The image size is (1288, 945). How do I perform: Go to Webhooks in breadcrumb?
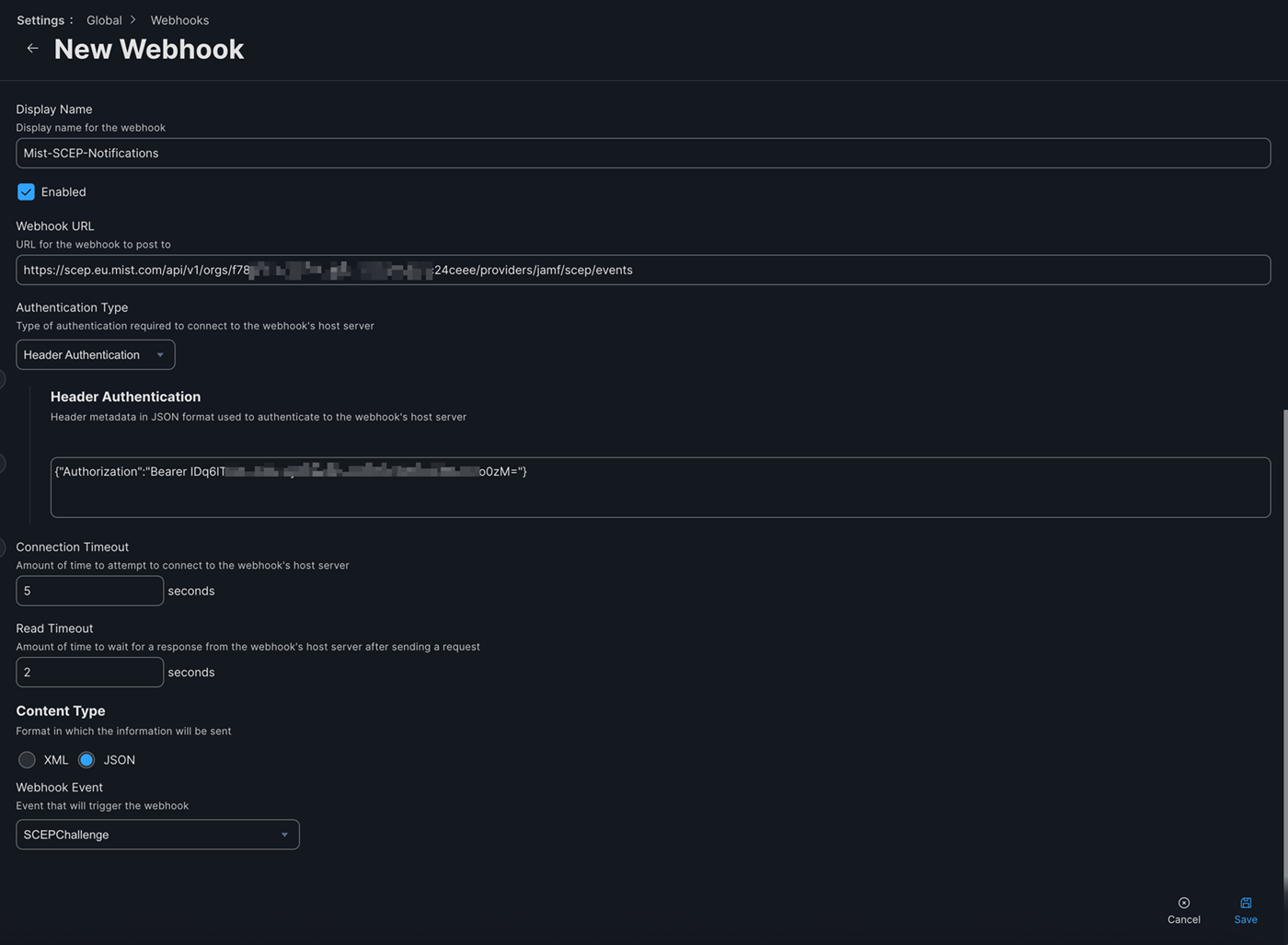coord(179,20)
